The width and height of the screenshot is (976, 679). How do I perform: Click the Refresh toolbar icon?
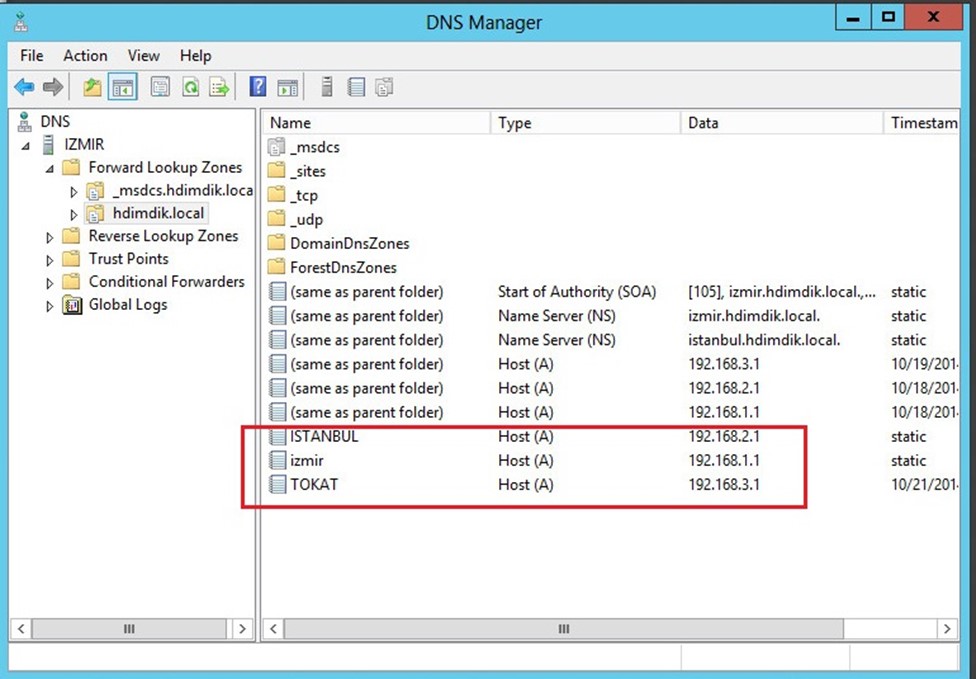[190, 87]
